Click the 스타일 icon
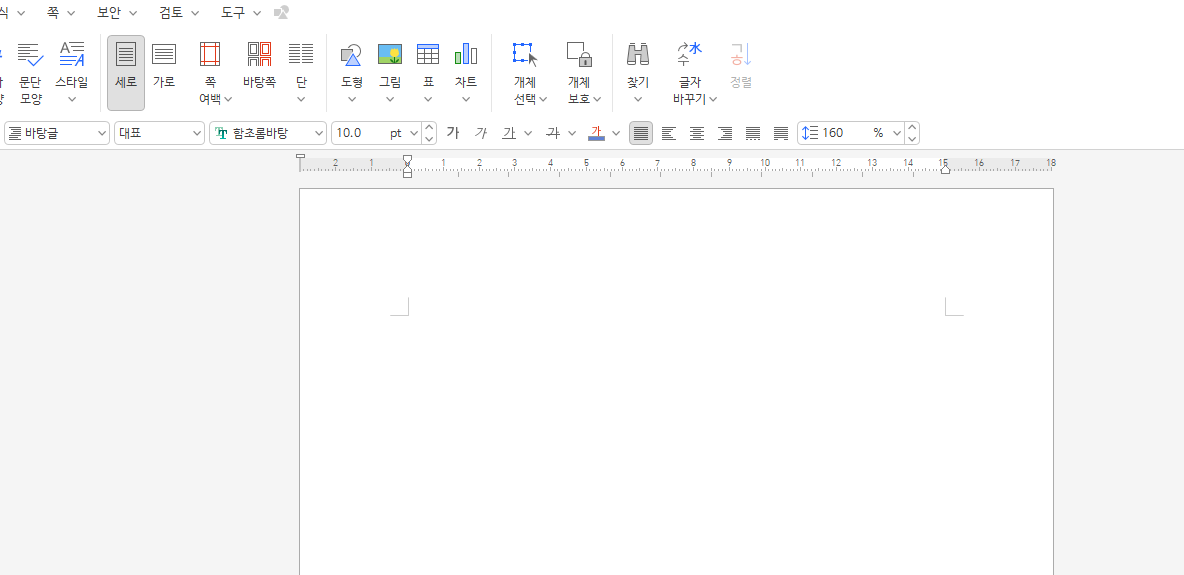This screenshot has width=1184, height=575. click(x=72, y=56)
